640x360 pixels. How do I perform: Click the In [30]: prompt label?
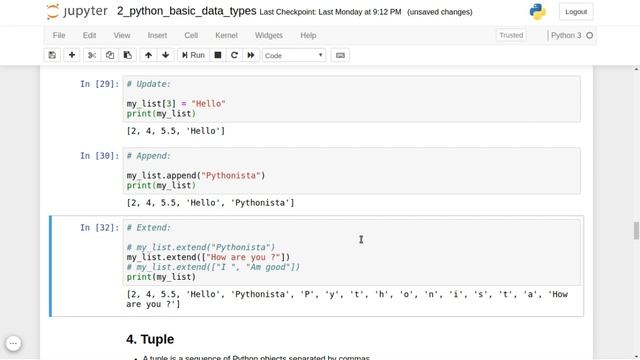(x=100, y=156)
